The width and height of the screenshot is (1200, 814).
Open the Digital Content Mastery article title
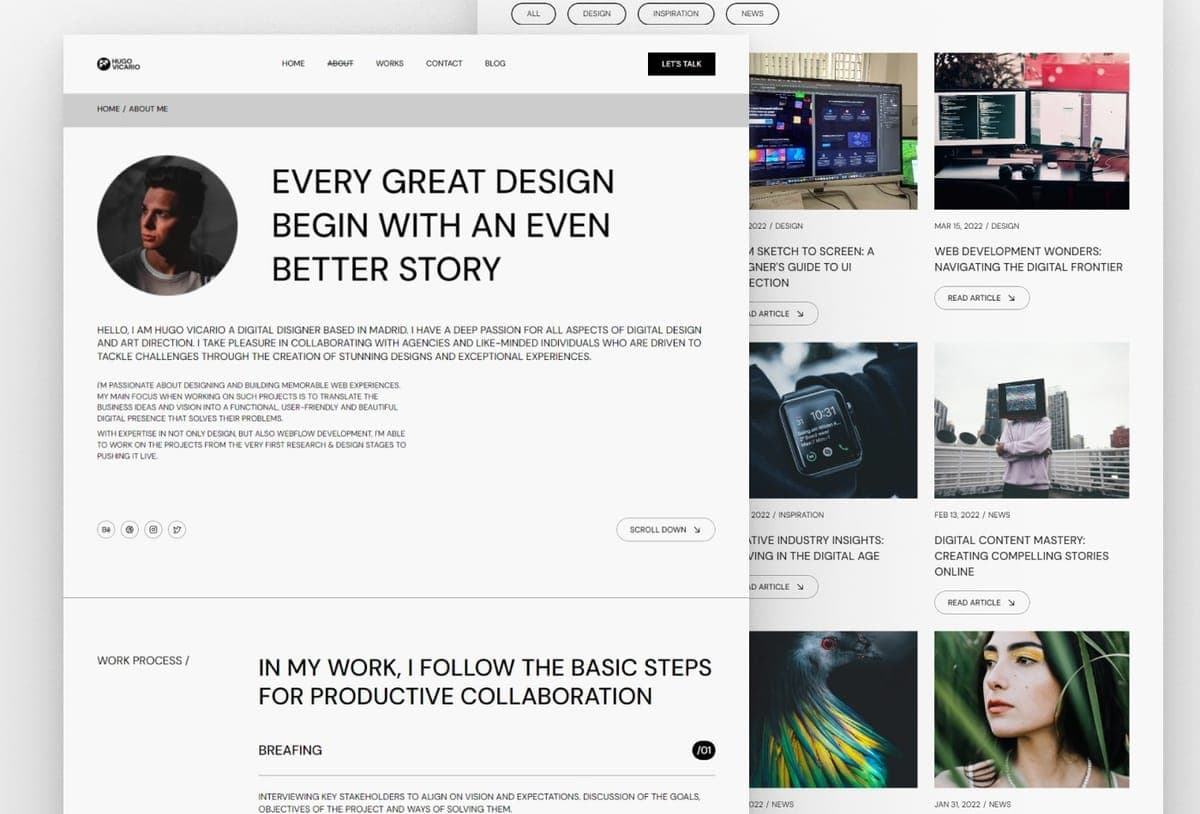click(1021, 556)
